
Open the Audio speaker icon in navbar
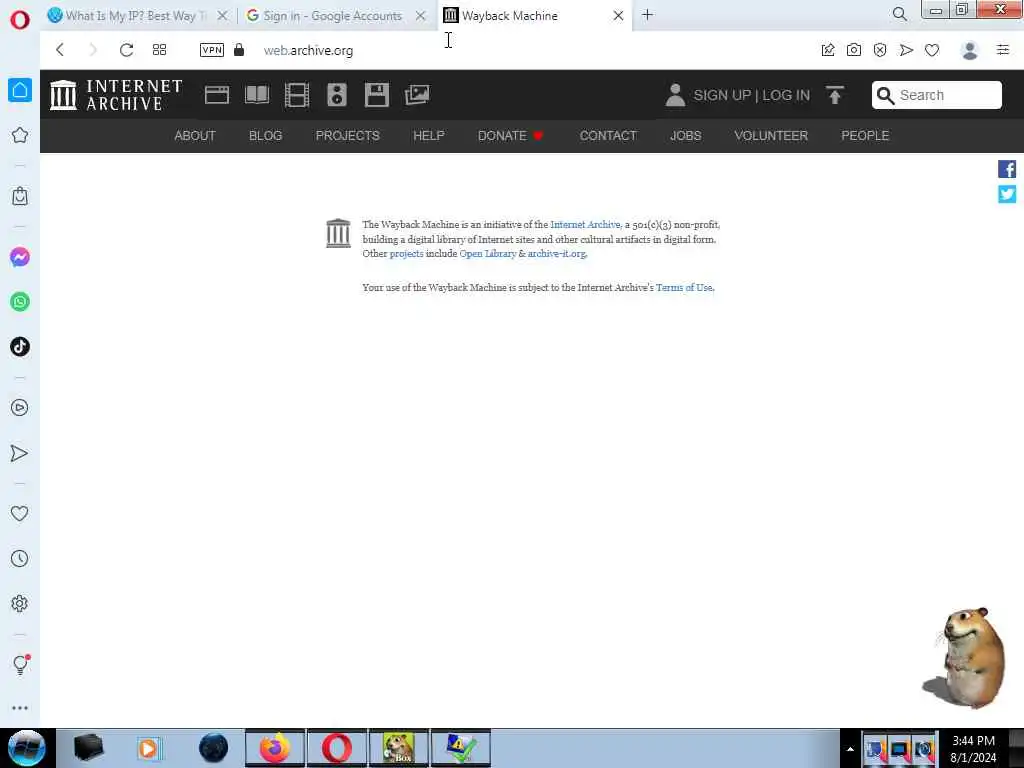point(336,95)
